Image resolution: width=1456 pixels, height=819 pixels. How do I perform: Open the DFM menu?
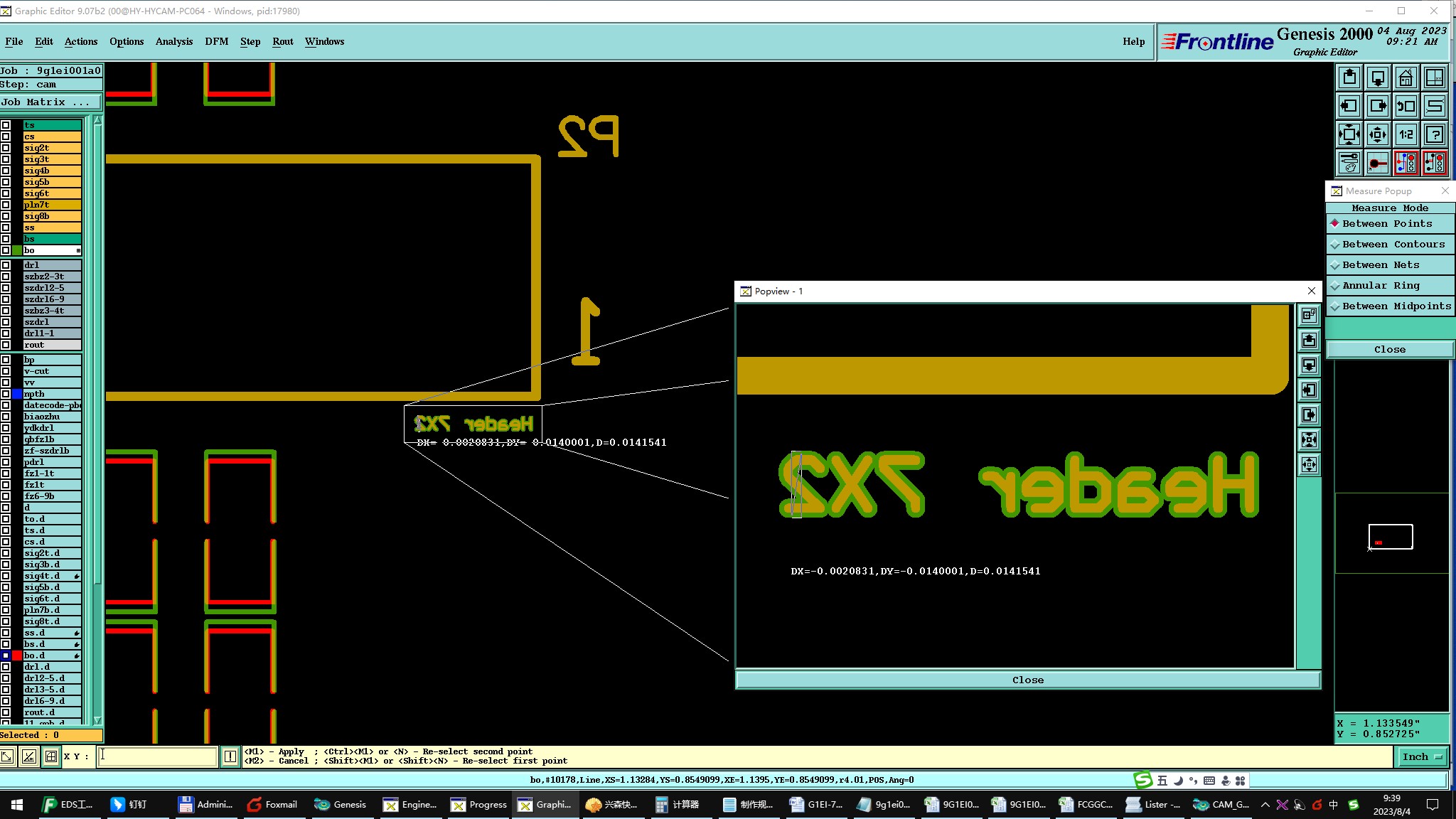point(217,41)
